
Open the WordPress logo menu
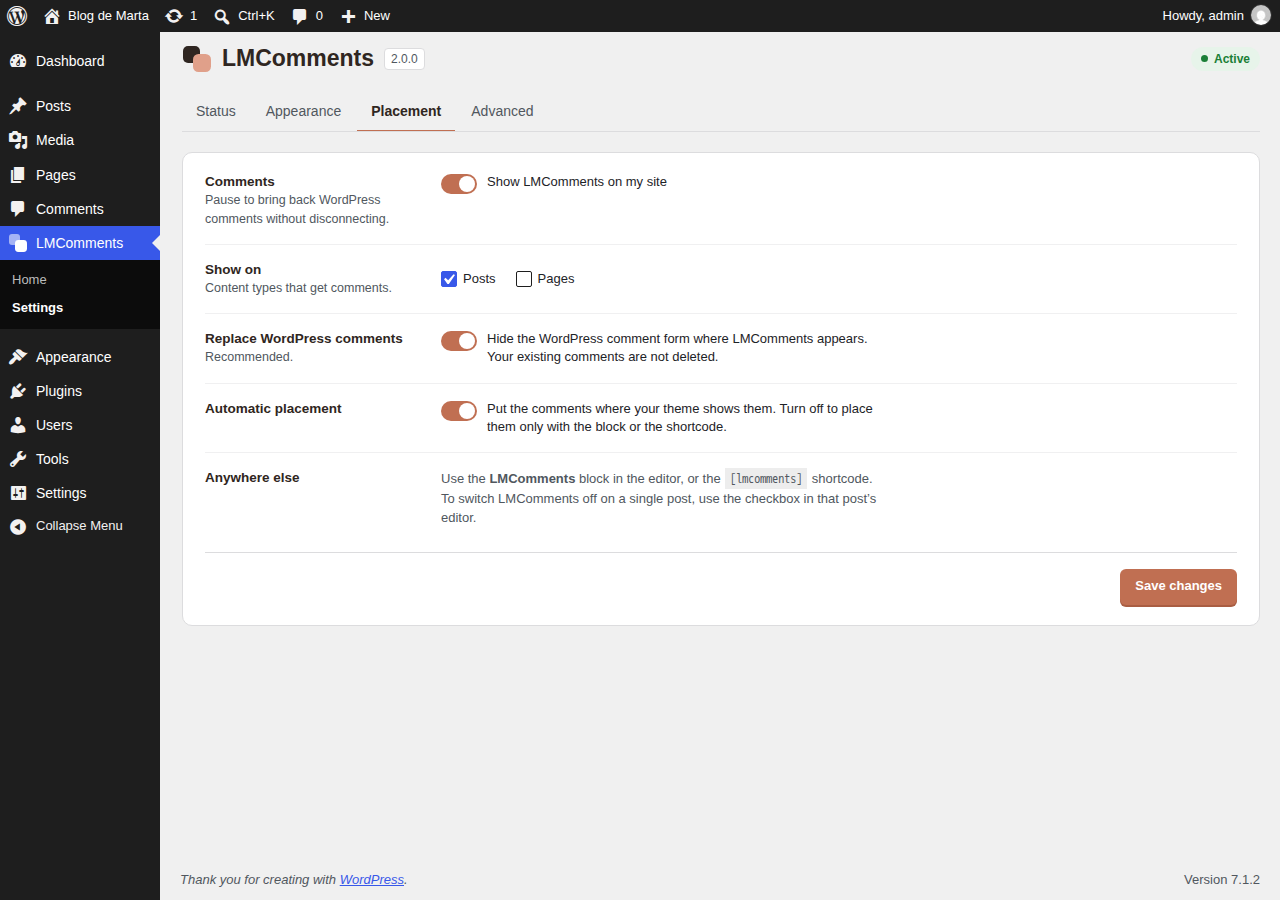coord(17,16)
